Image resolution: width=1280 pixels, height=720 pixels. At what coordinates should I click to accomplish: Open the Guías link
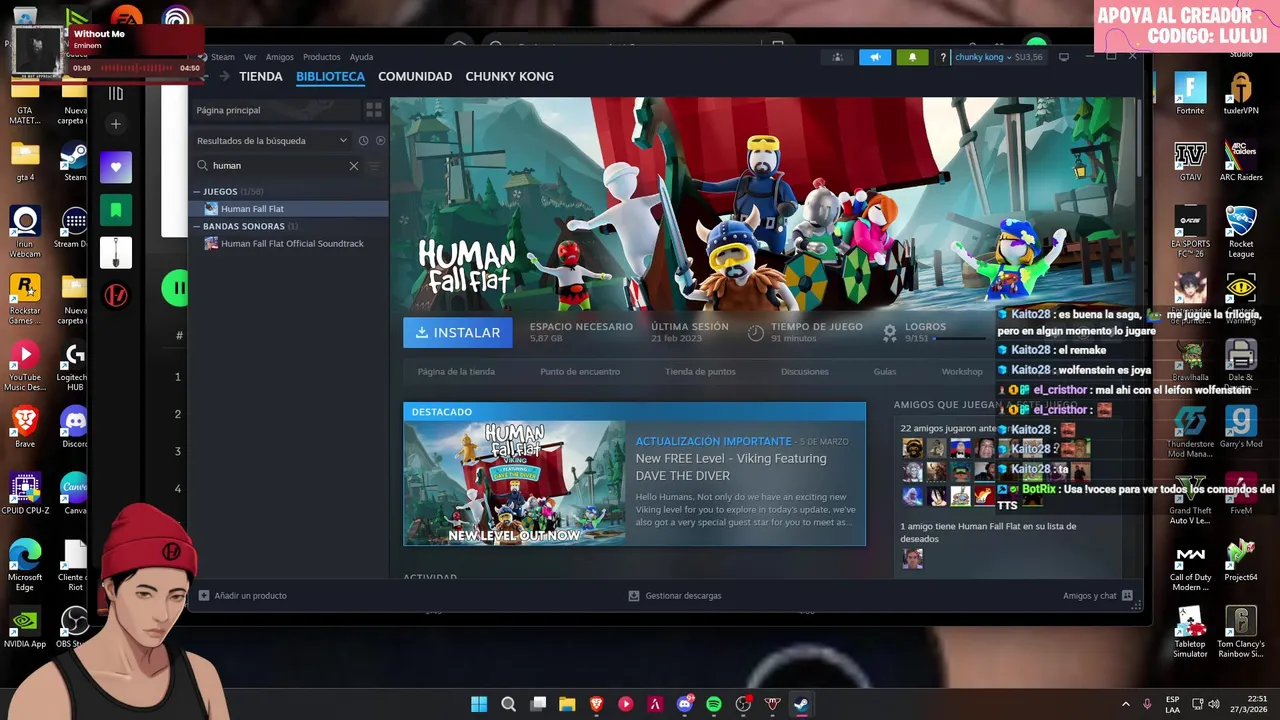[x=885, y=372]
